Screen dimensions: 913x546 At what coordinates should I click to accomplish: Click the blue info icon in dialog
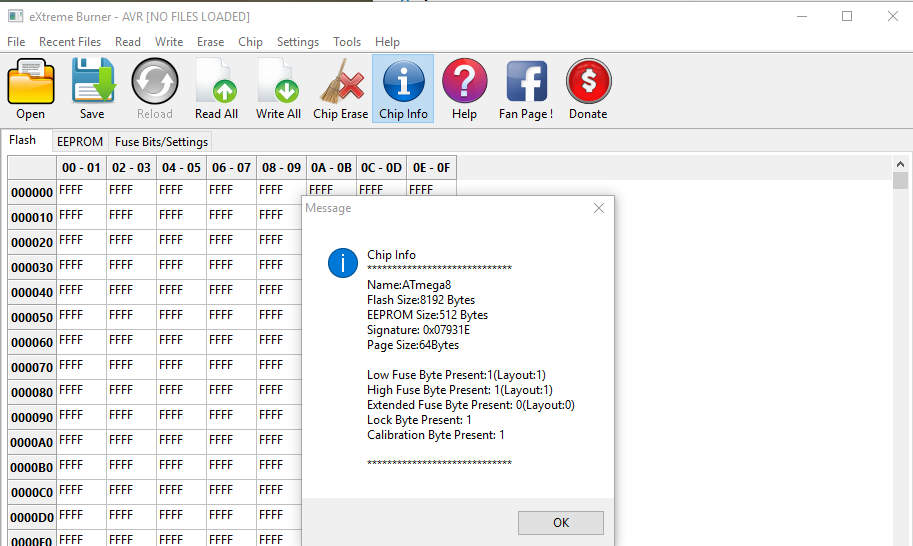click(342, 263)
